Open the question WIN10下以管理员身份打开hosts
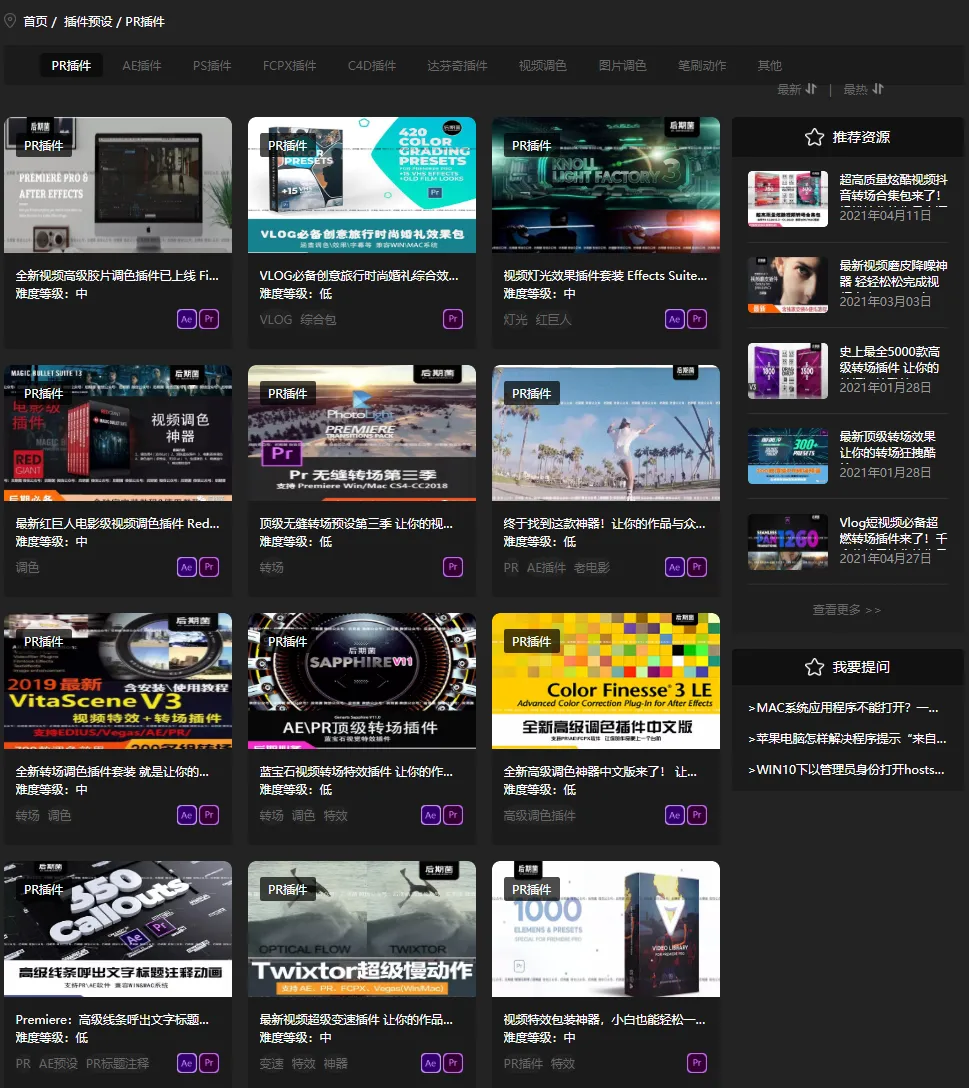Viewport: 969px width, 1088px height. pyautogui.click(x=846, y=770)
